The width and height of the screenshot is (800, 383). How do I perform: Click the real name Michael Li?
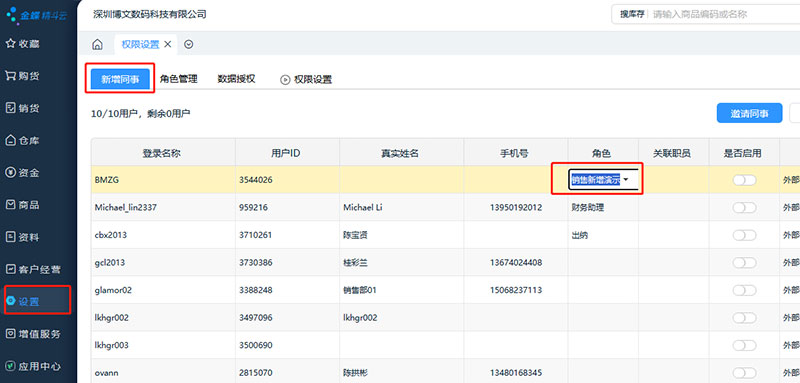tap(364, 208)
